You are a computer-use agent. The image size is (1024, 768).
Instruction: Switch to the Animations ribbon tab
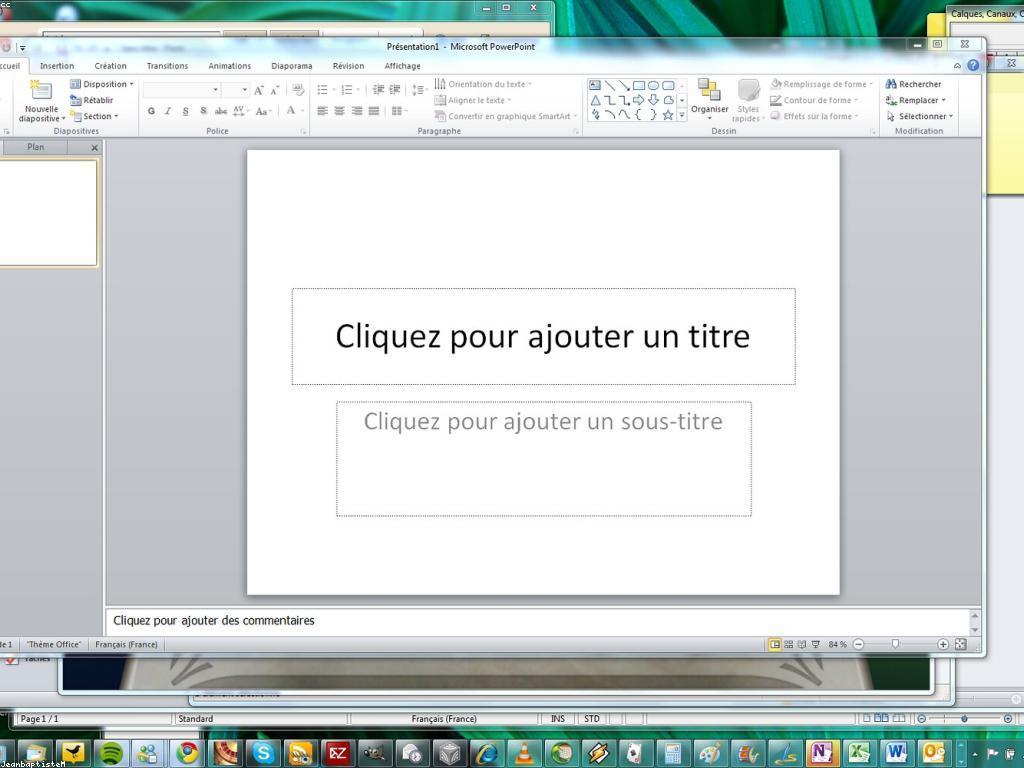tap(229, 66)
